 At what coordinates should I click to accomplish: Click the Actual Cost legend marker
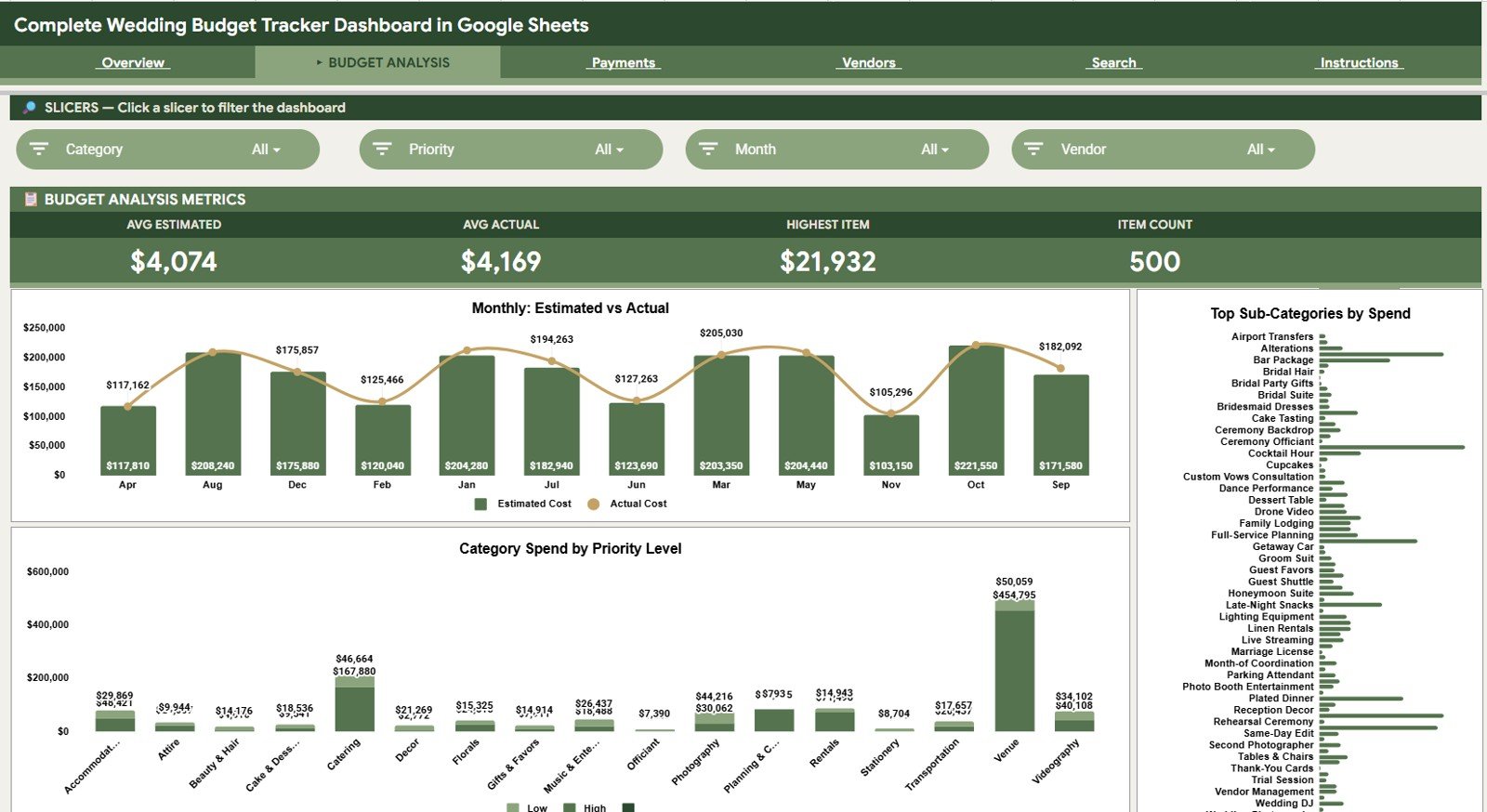pos(594,504)
